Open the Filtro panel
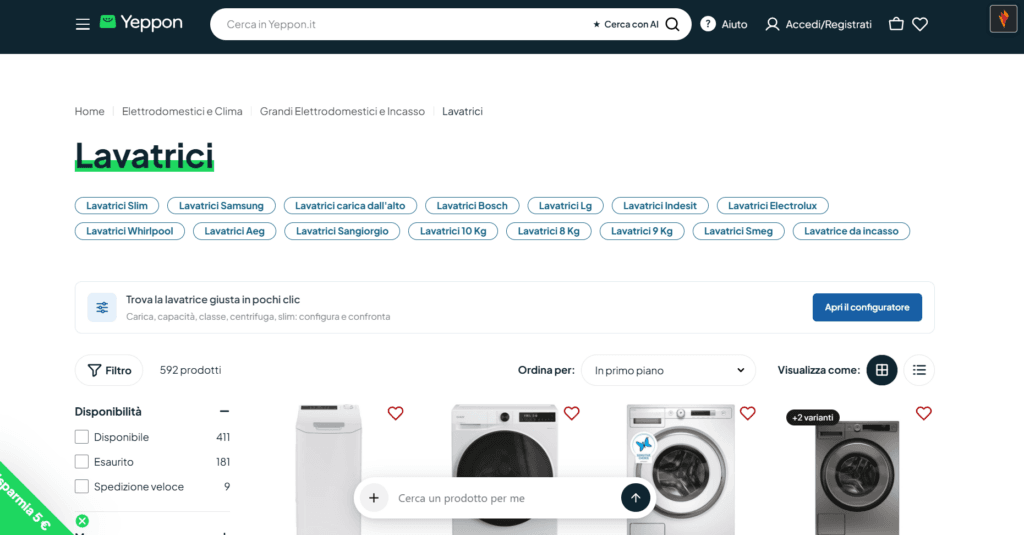 109,370
